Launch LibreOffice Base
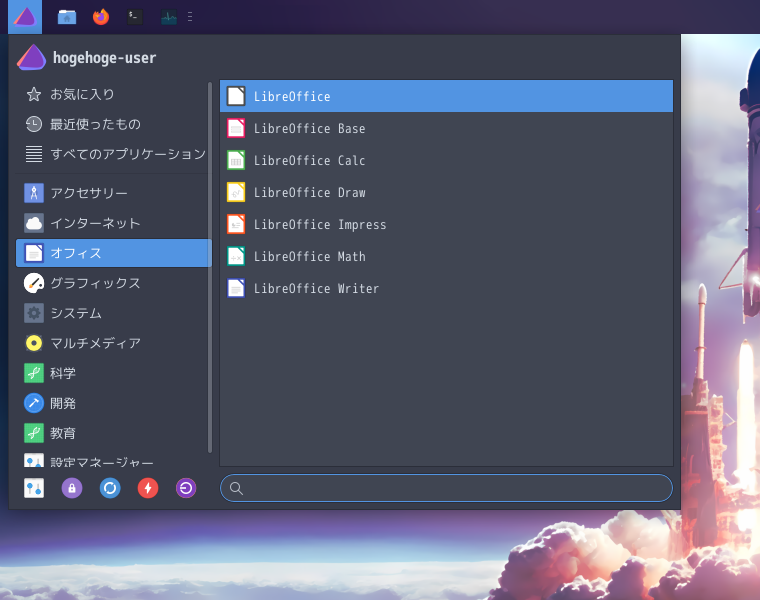 [x=446, y=128]
